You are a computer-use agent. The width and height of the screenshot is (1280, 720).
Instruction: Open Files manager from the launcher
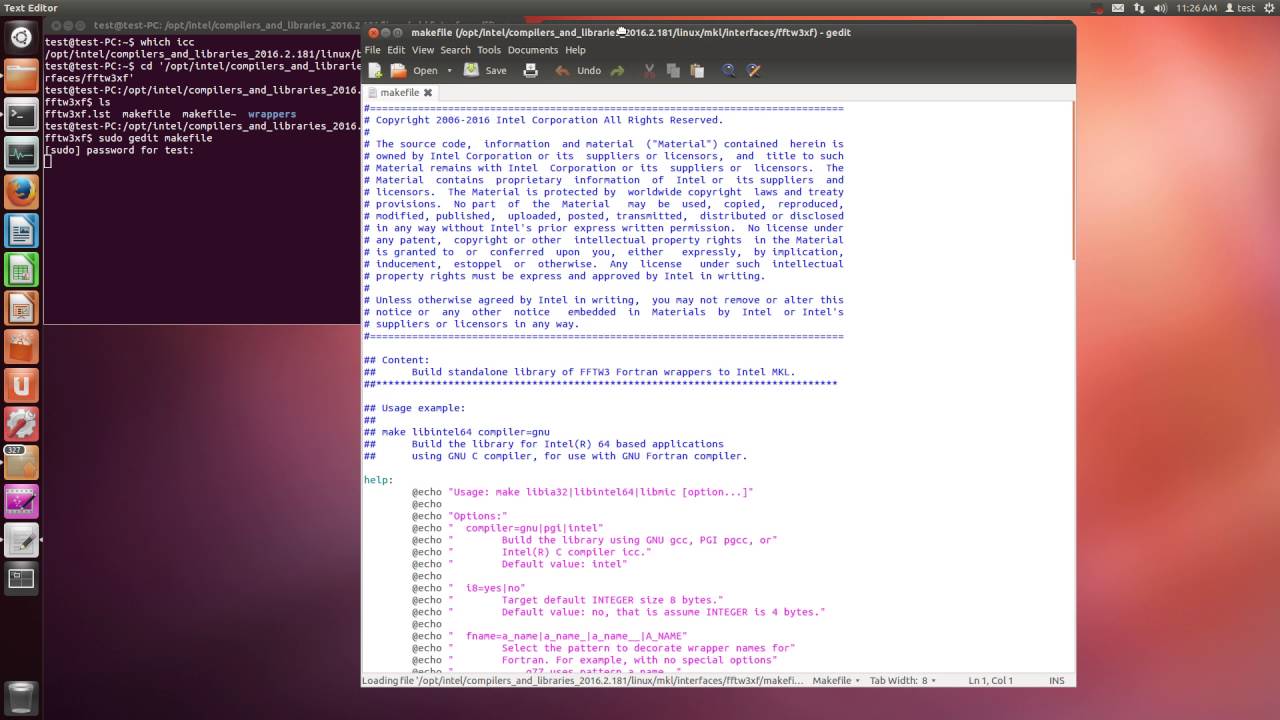click(21, 76)
